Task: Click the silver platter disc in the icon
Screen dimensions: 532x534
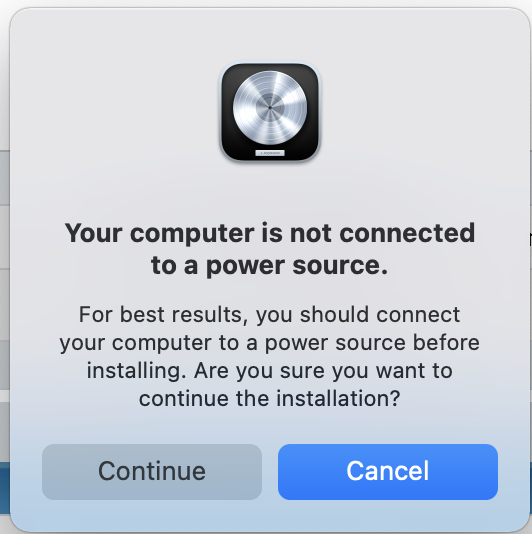Action: tap(270, 108)
